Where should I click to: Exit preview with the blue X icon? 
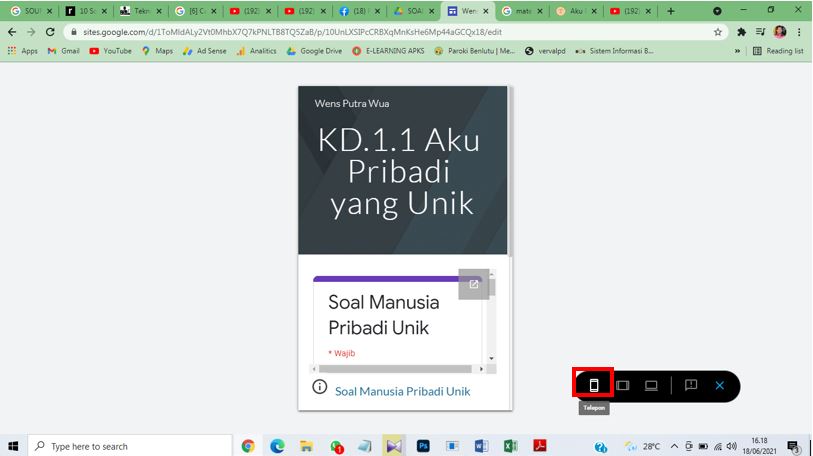coord(719,385)
